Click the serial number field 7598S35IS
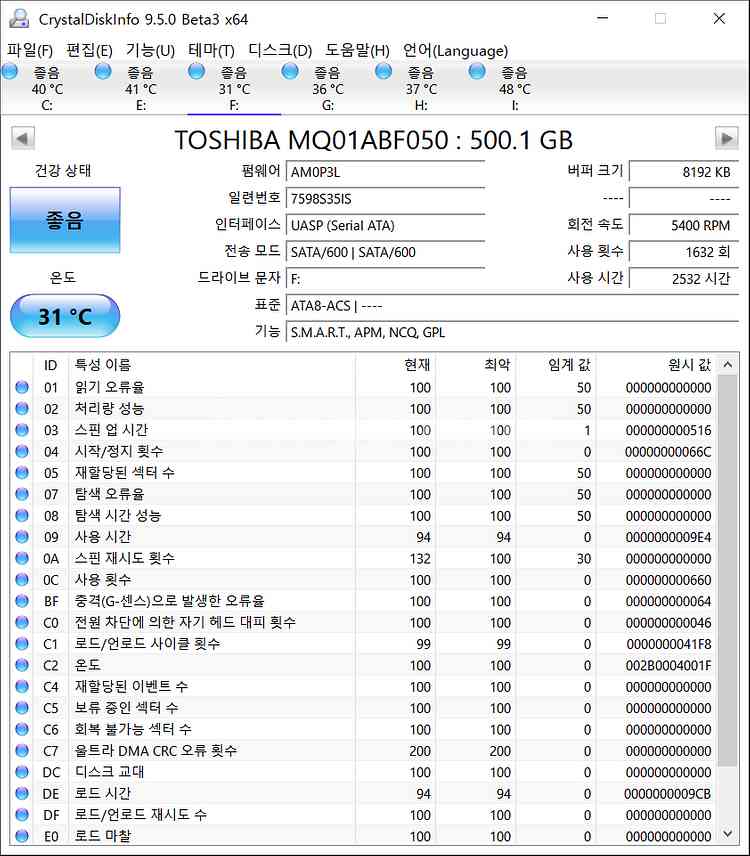 385,199
